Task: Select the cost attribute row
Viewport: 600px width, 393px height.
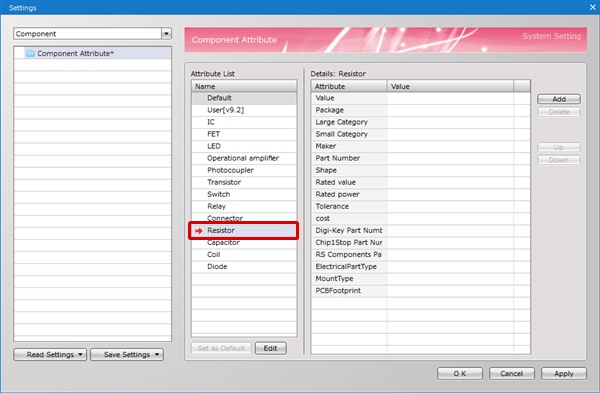Action: pyautogui.click(x=421, y=219)
